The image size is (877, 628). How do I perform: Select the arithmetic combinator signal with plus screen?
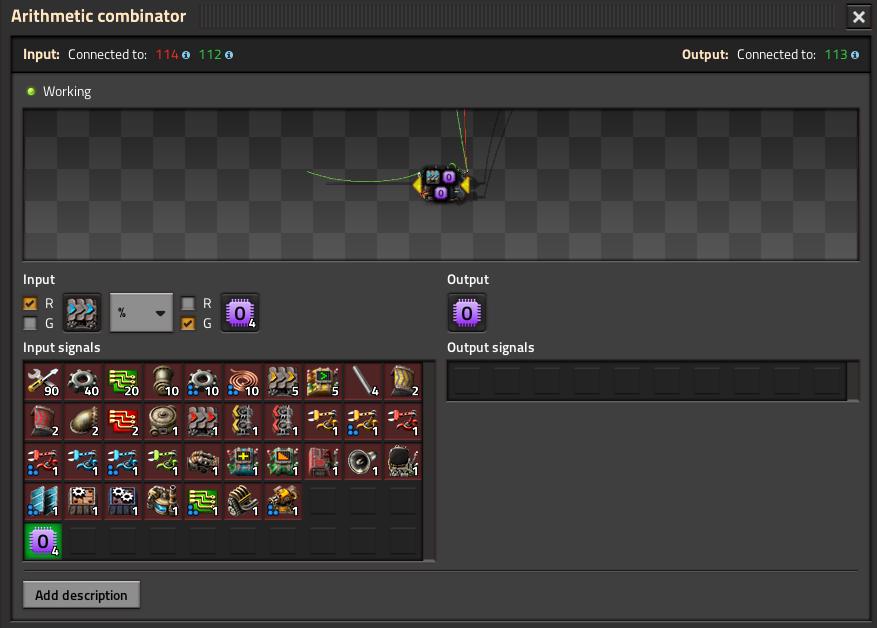click(244, 462)
